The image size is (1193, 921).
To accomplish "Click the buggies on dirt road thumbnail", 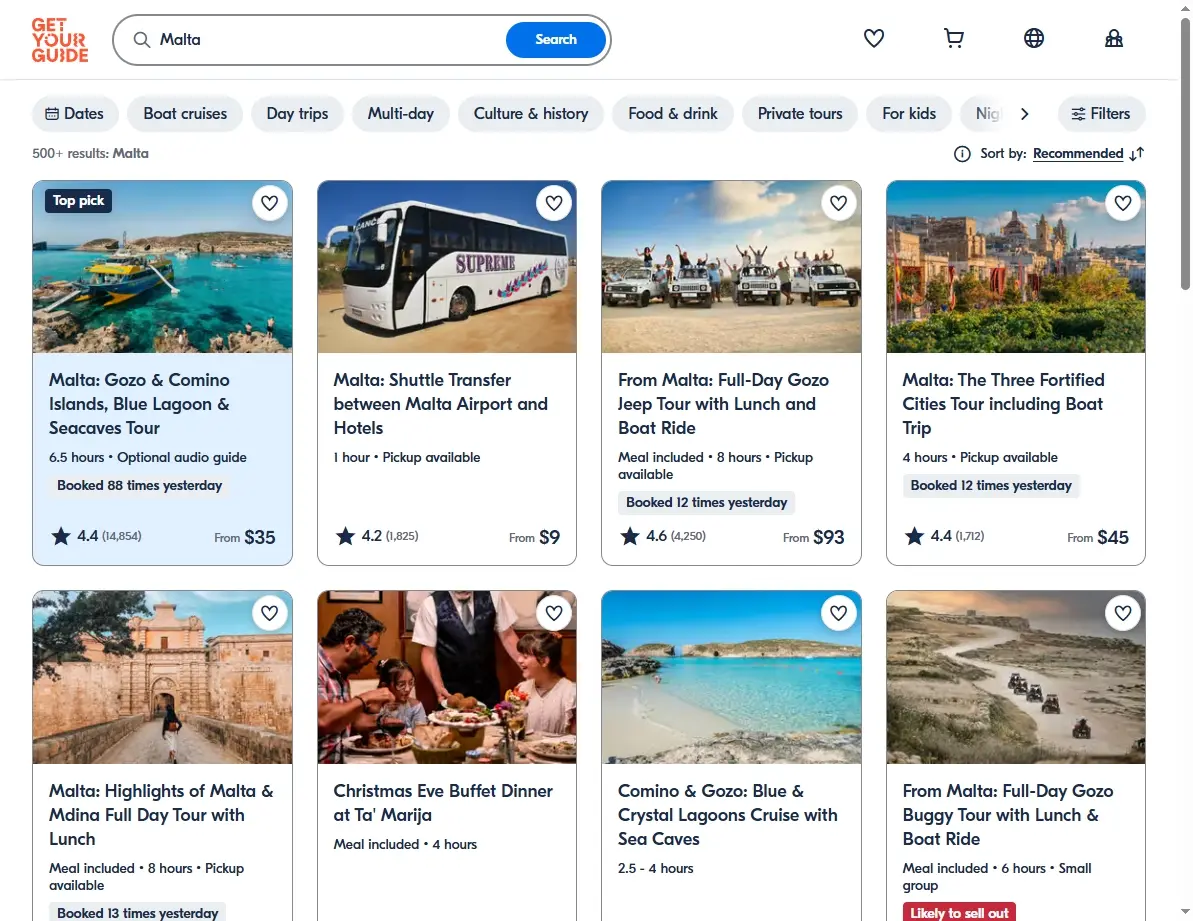I will [1016, 677].
